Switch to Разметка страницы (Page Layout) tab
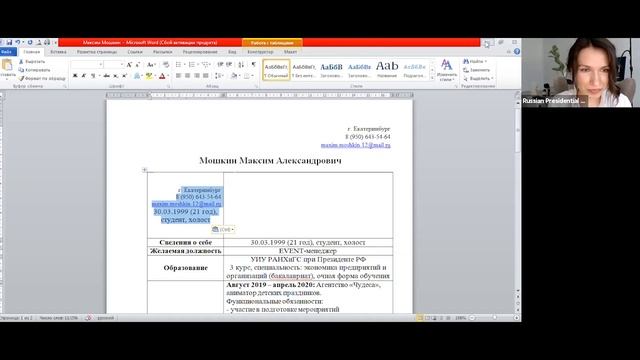Screen dimensions: 640x360 97,52
